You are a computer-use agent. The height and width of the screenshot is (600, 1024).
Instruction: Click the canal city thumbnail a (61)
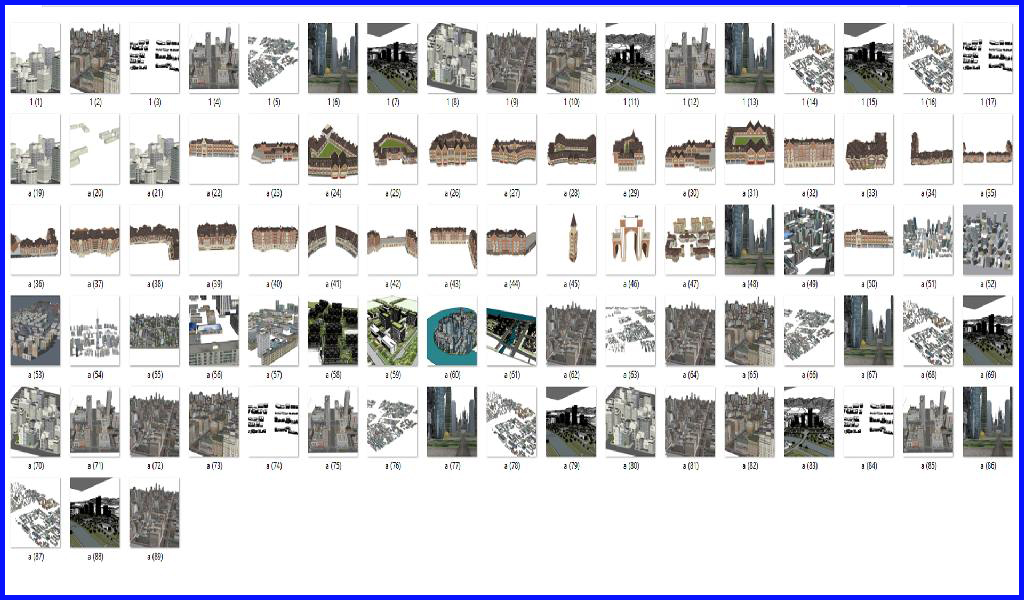(x=511, y=331)
